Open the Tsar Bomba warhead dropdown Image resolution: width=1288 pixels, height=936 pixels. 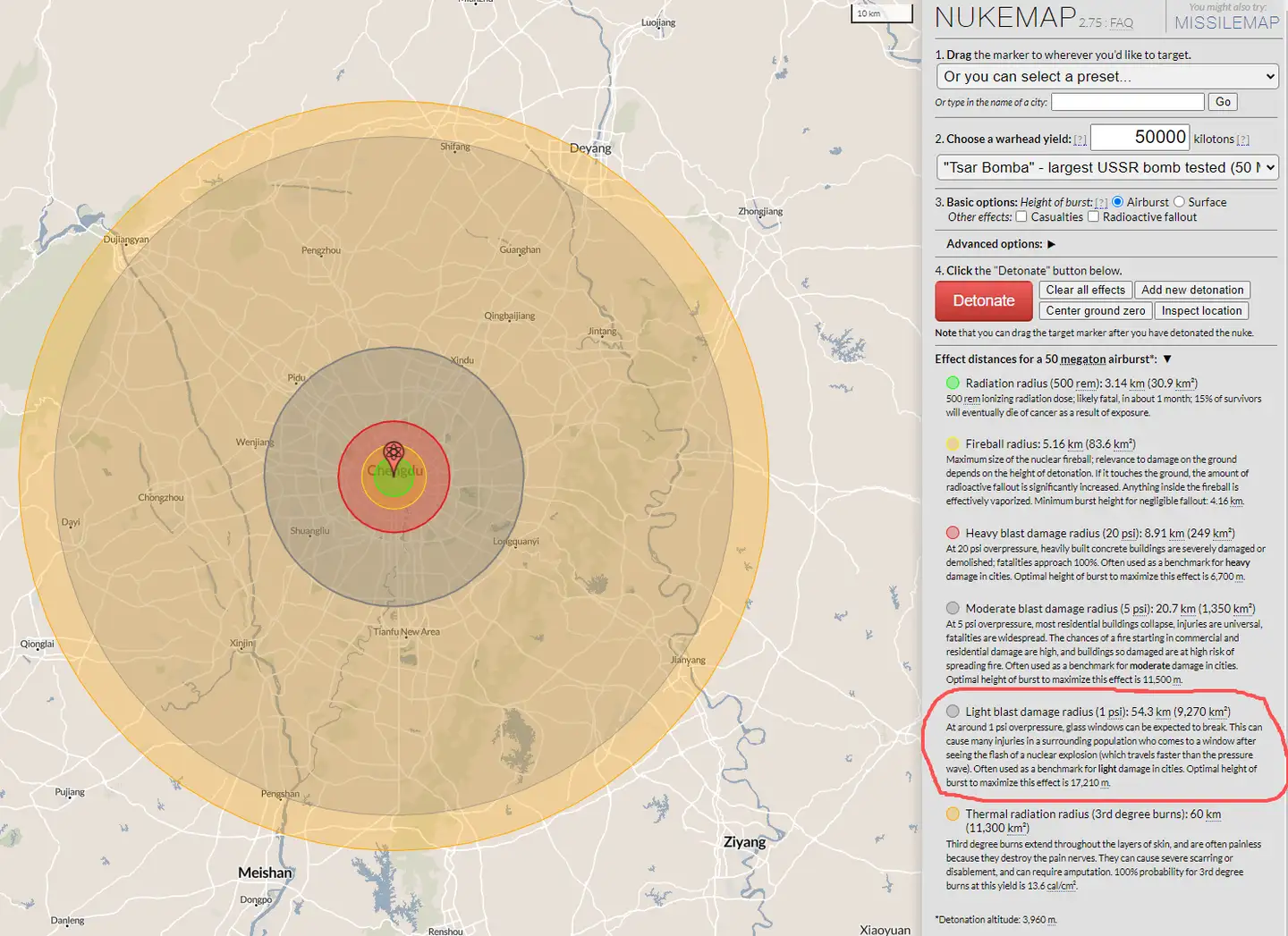pos(1107,167)
